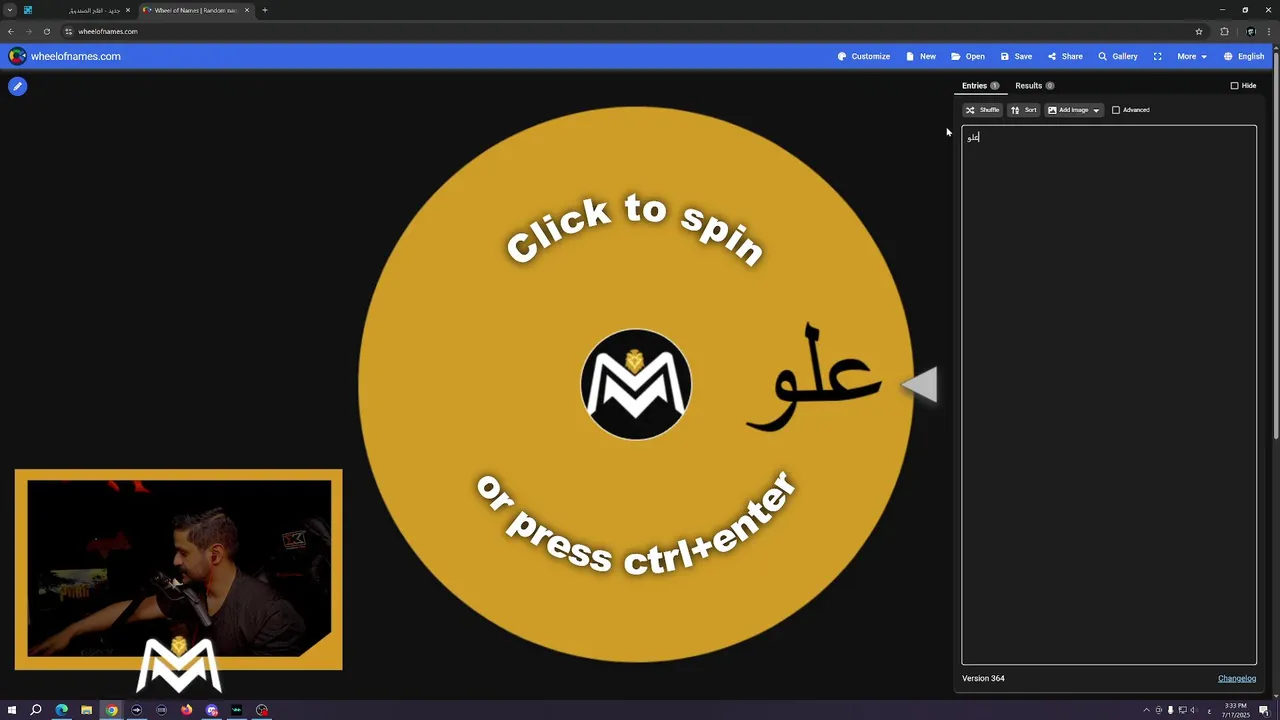Open Microsoft Edge from taskbar

(62, 710)
